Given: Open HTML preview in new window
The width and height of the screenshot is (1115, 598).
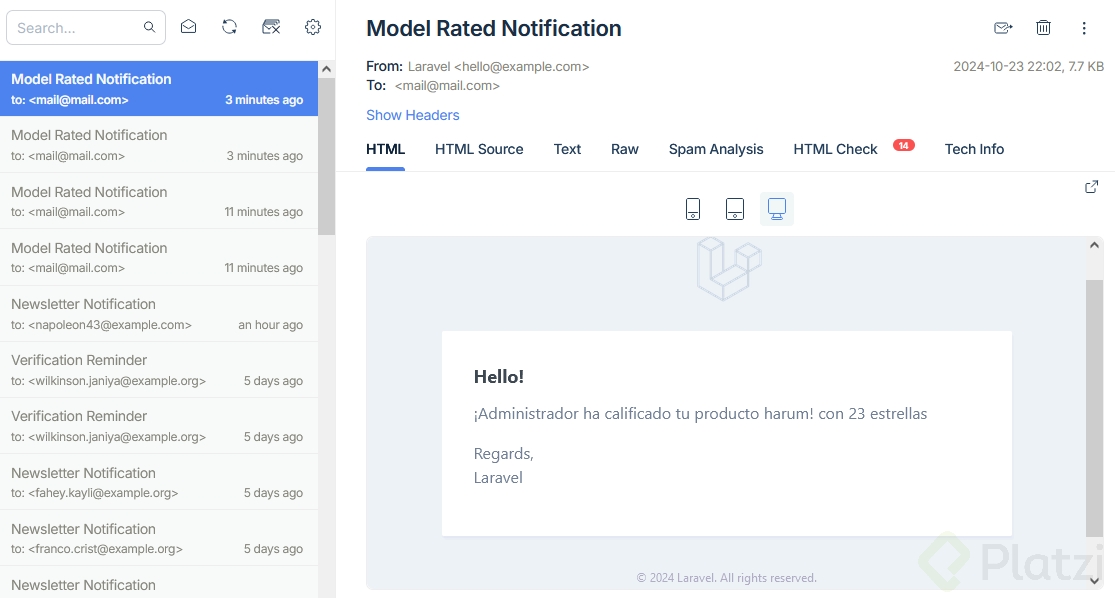Looking at the screenshot, I should tap(1092, 187).
